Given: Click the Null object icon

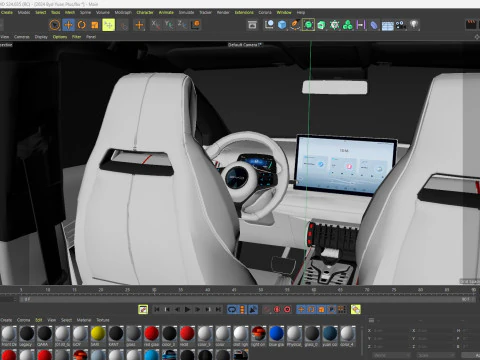Looking at the screenshot, I should [269, 25].
